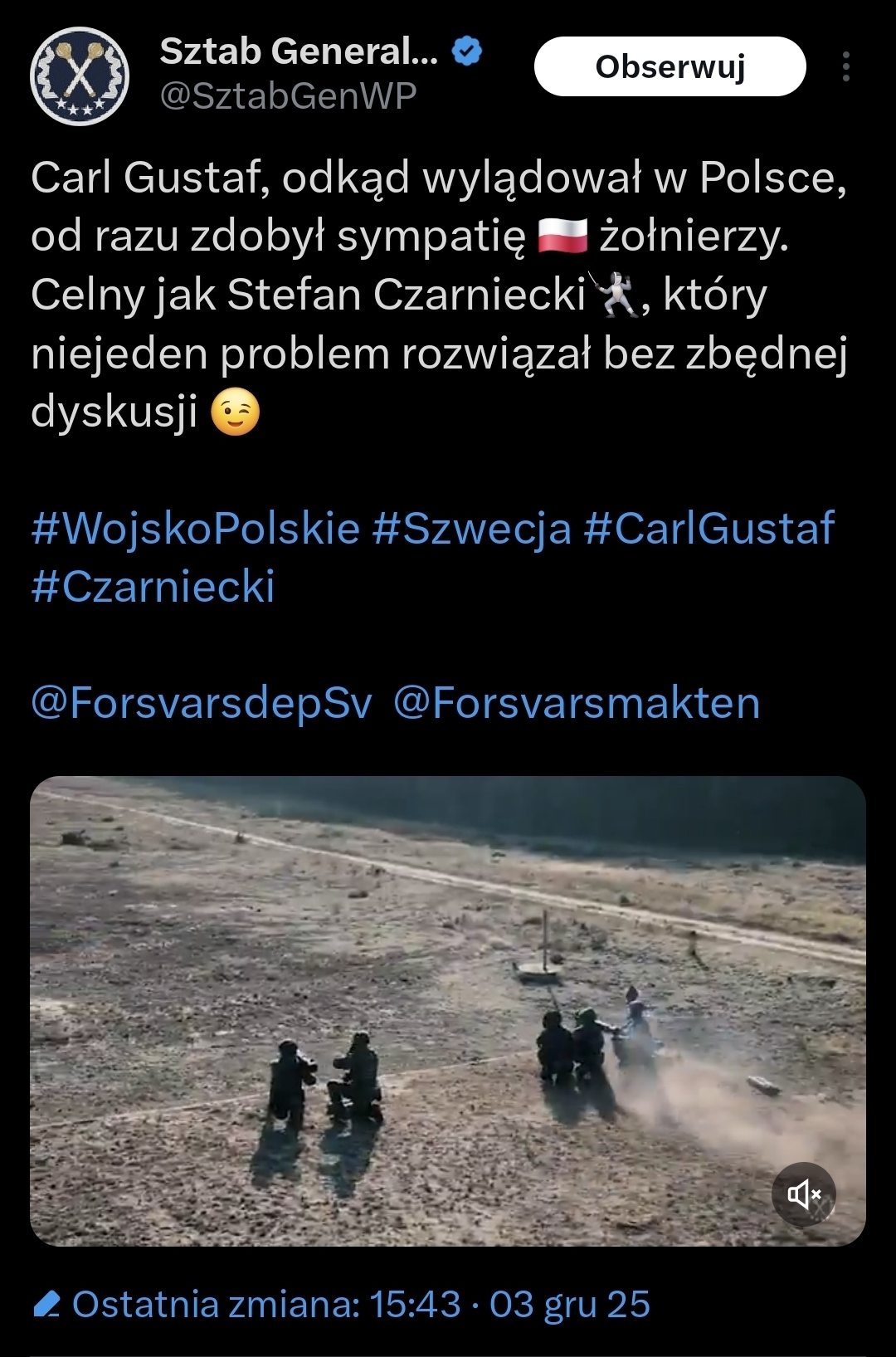Tap the @SztabGenWP handle

[x=288, y=96]
